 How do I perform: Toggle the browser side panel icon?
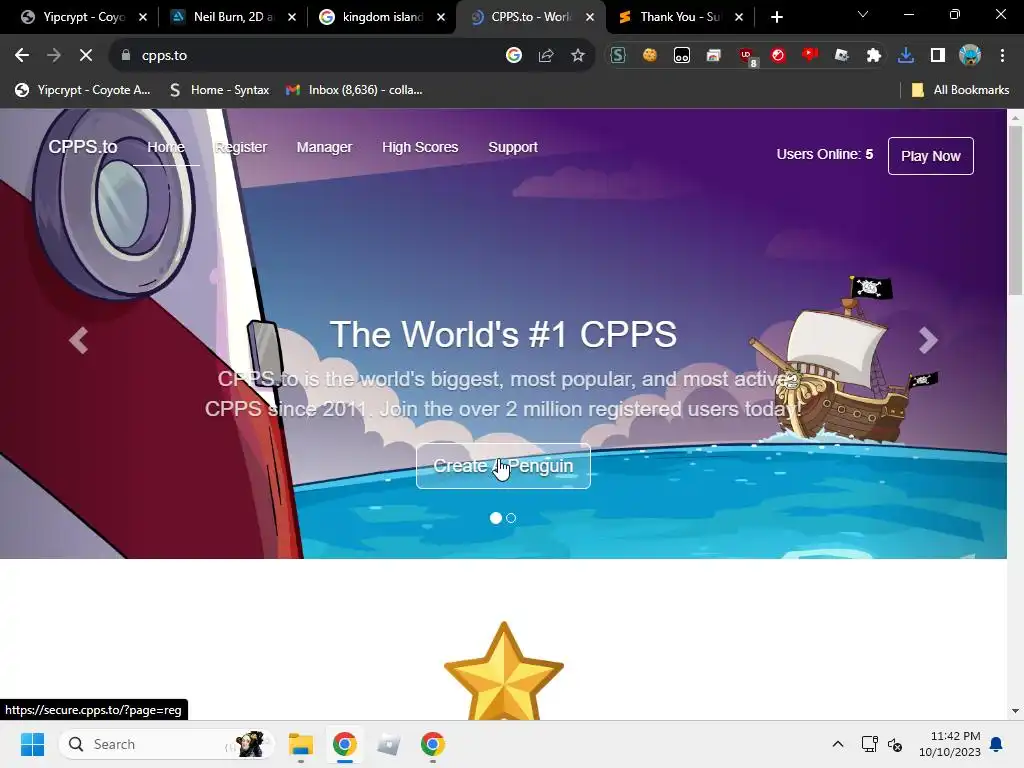938,56
